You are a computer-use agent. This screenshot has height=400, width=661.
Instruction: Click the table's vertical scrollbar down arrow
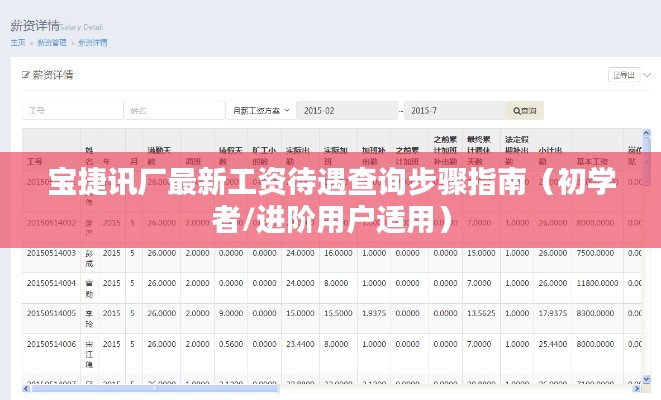pos(646,380)
